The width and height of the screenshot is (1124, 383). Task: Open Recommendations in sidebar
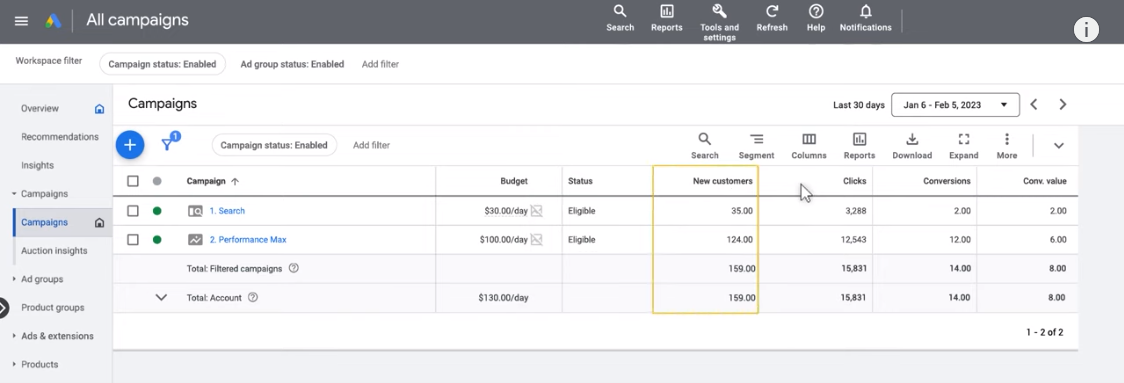click(x=60, y=137)
